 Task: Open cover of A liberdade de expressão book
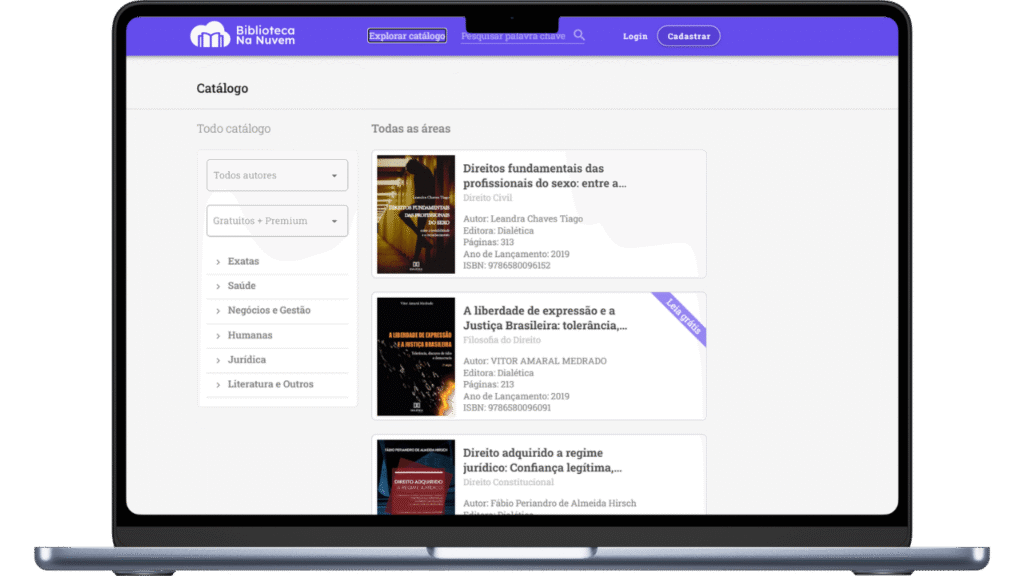[416, 357]
